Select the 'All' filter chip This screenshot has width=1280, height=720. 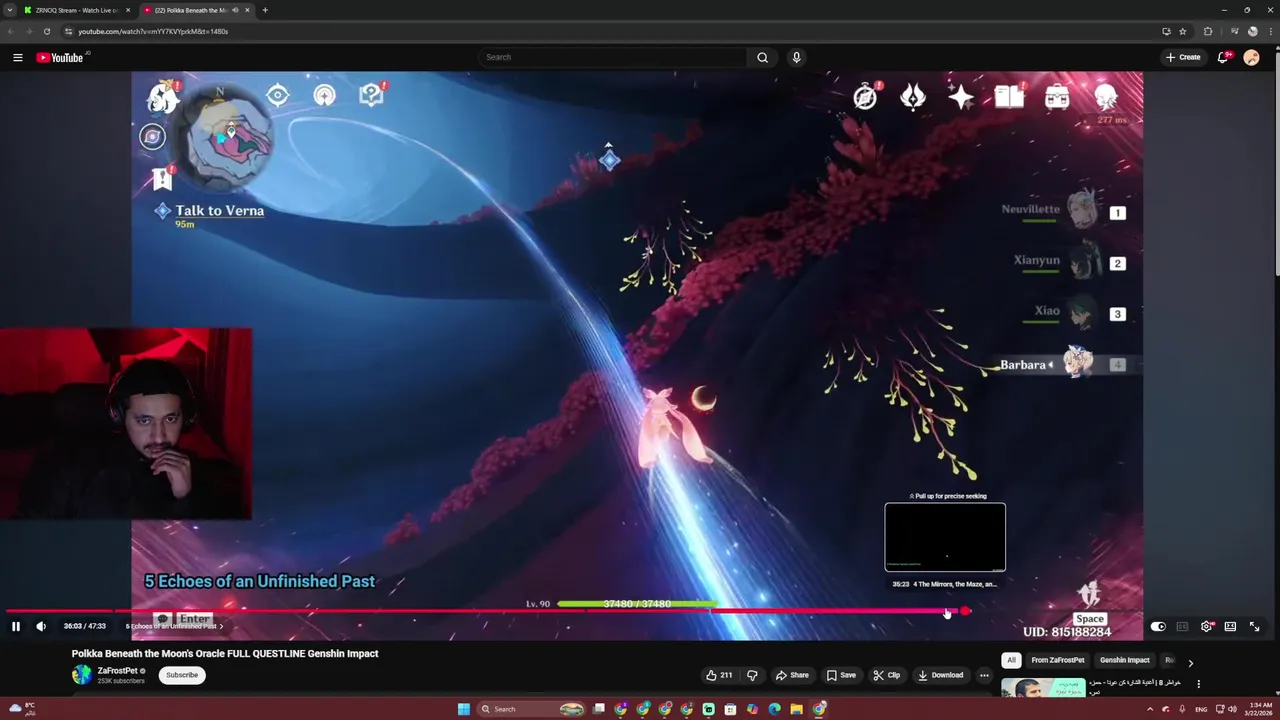tap(1011, 660)
